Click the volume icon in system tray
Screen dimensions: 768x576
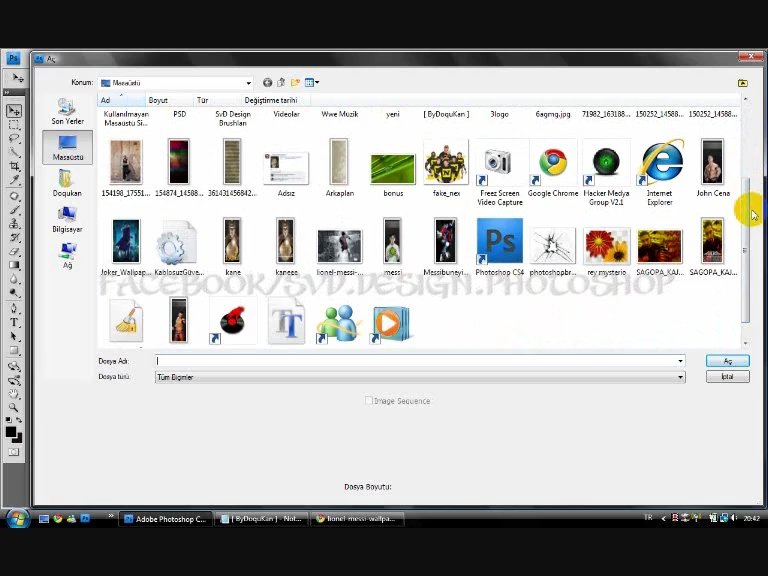click(734, 518)
